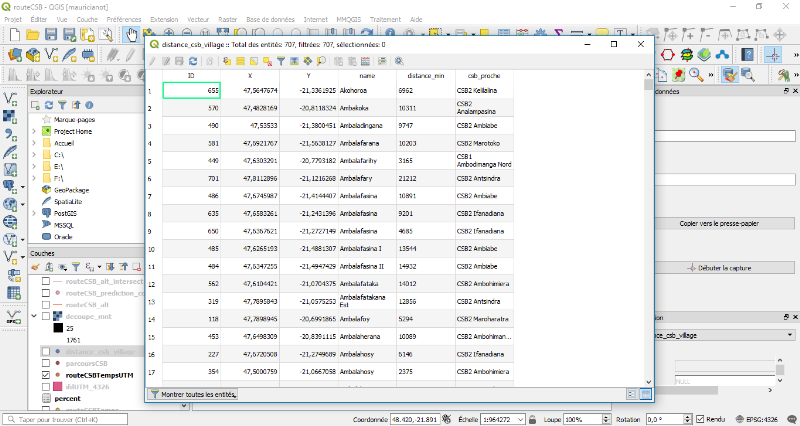Viewport: 800px width, 426px height.
Task: Click the Explorateur panel refresh icon
Action: tap(49, 104)
